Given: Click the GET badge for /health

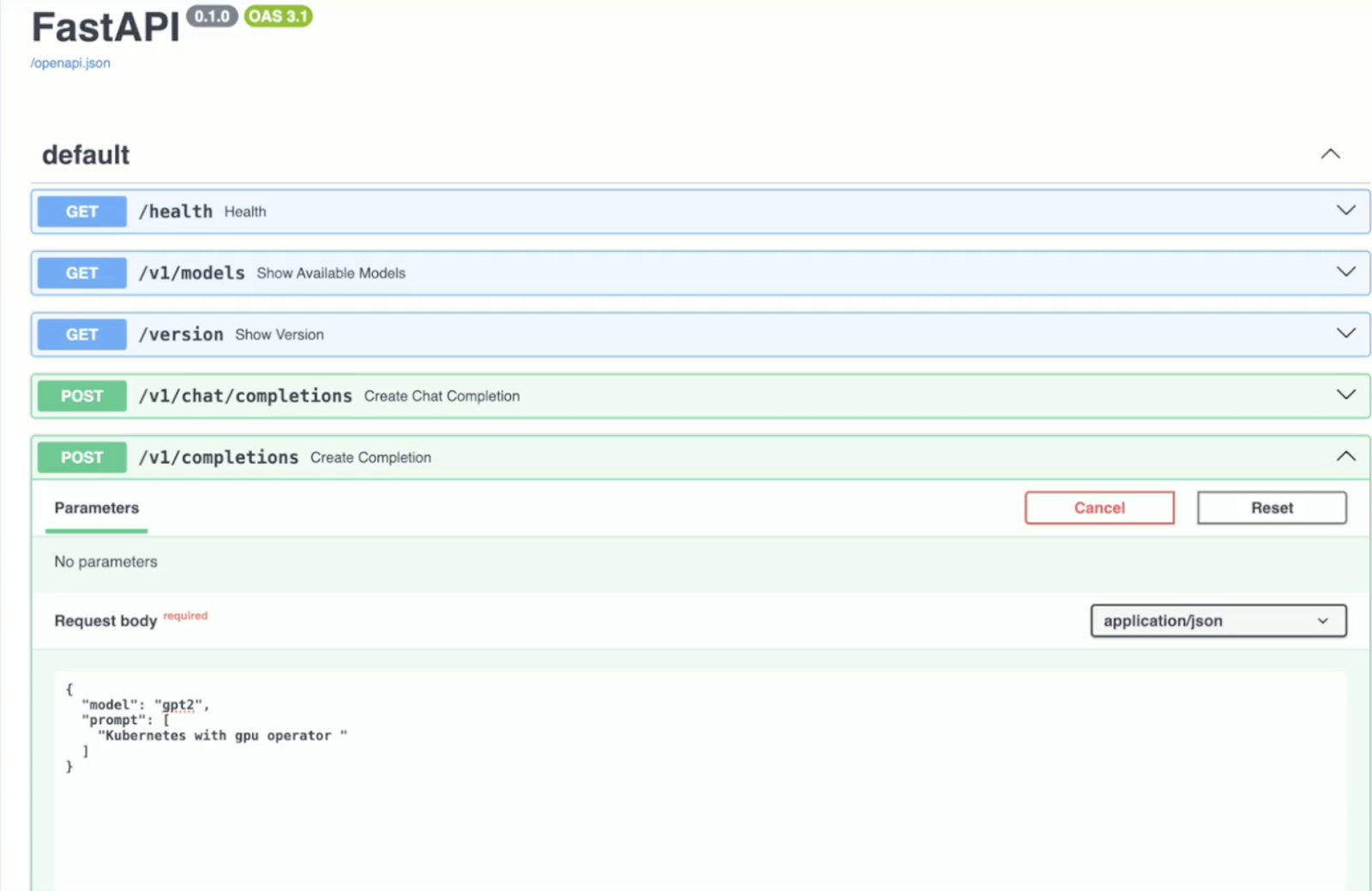Looking at the screenshot, I should tap(82, 212).
